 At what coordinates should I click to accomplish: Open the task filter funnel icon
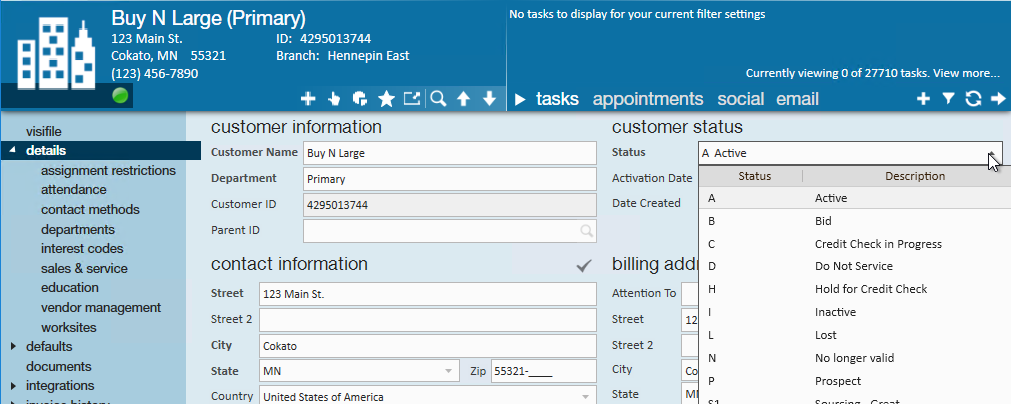pos(948,99)
